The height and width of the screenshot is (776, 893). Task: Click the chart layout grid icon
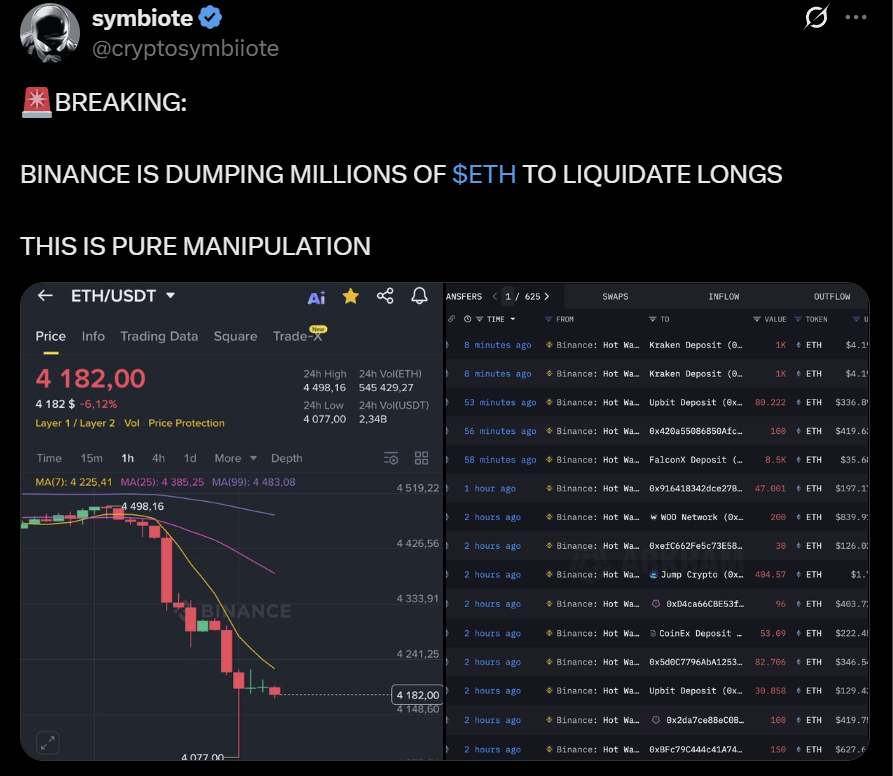[421, 457]
